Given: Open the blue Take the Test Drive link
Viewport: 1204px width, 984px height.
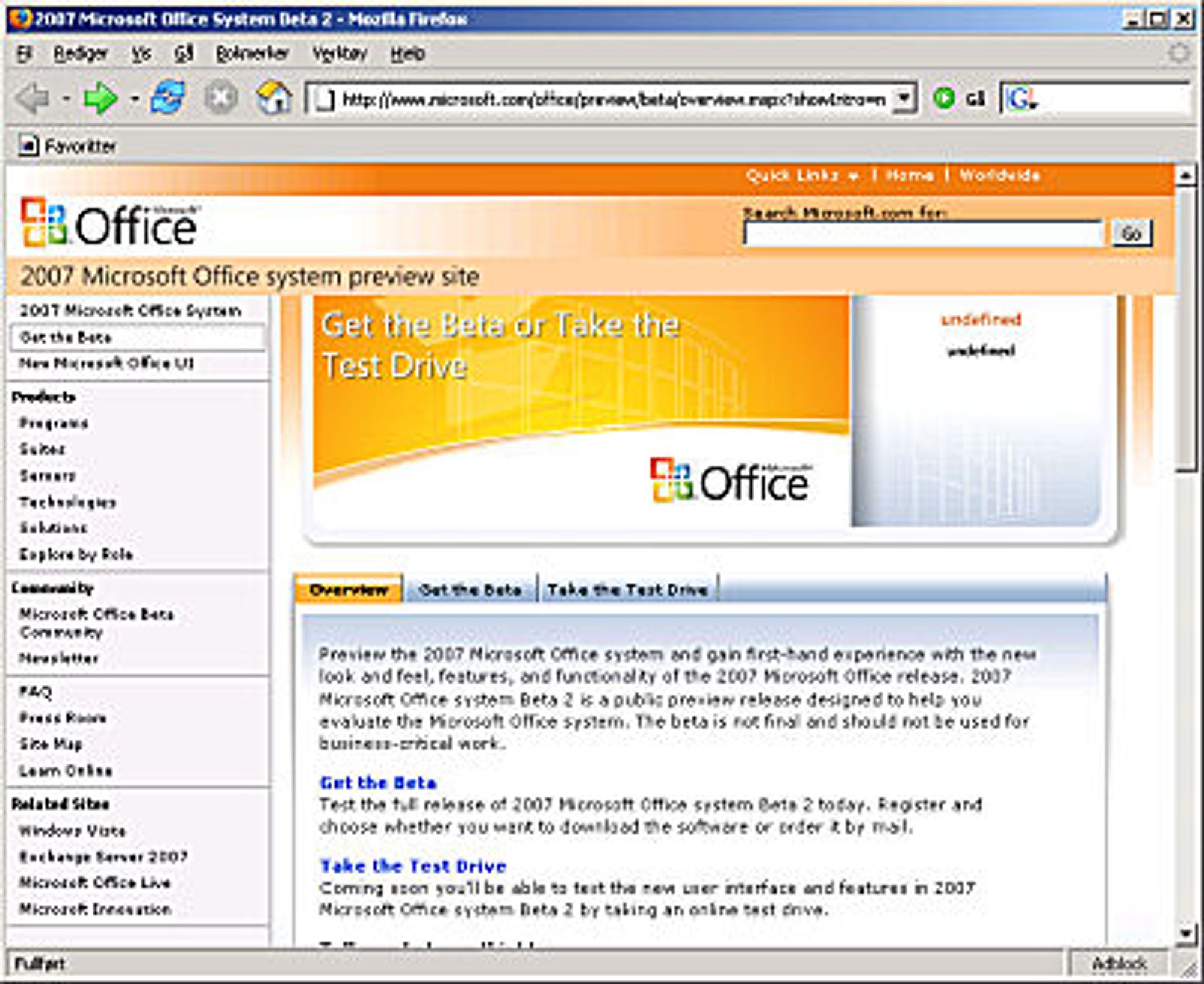Looking at the screenshot, I should [413, 866].
